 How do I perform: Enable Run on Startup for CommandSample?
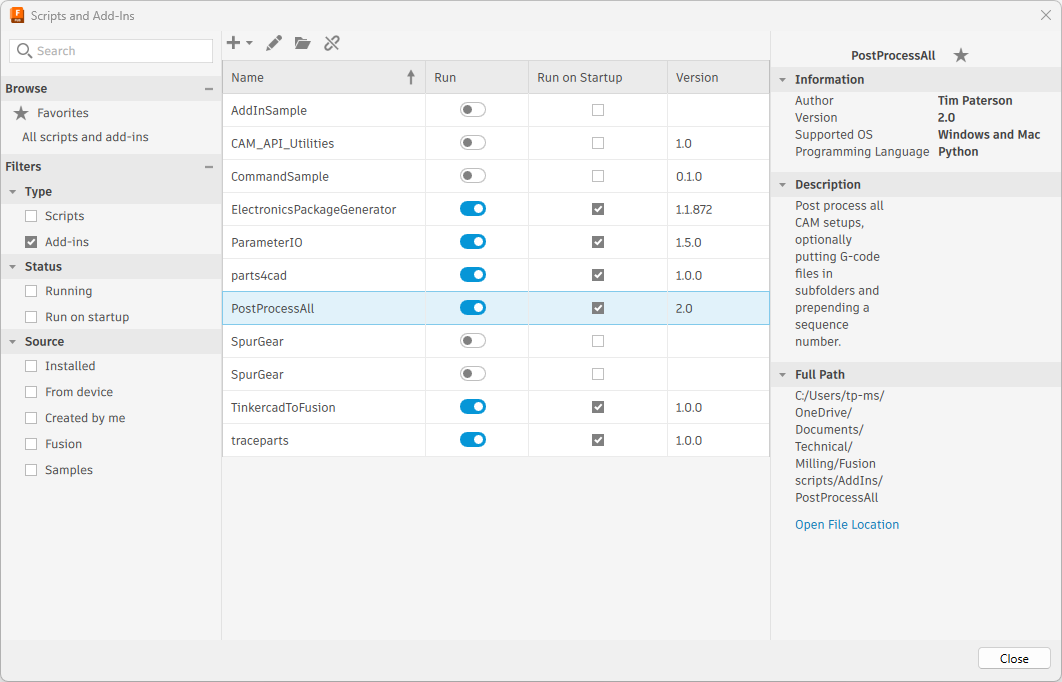point(598,176)
